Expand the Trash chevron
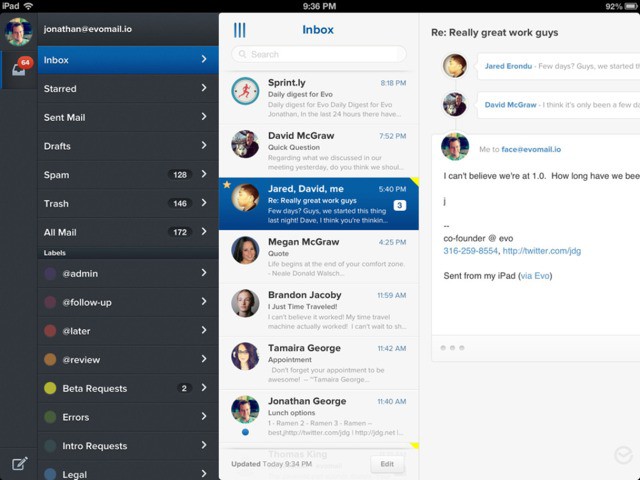The image size is (640, 480). tap(204, 203)
